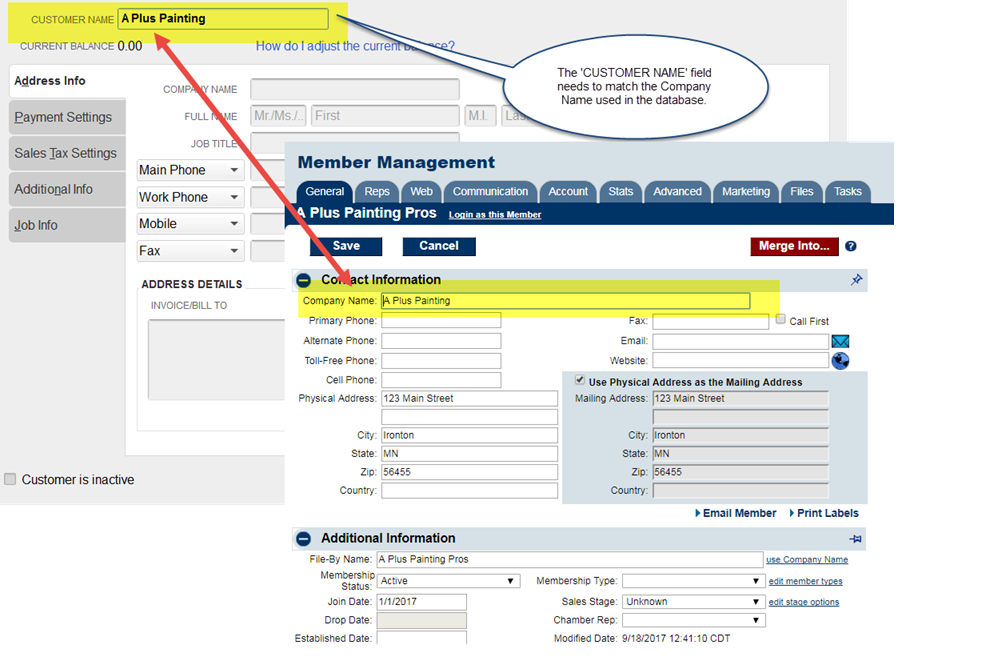Viewport: 982px width, 672px height.
Task: Switch to the Communication tab
Action: [x=490, y=191]
